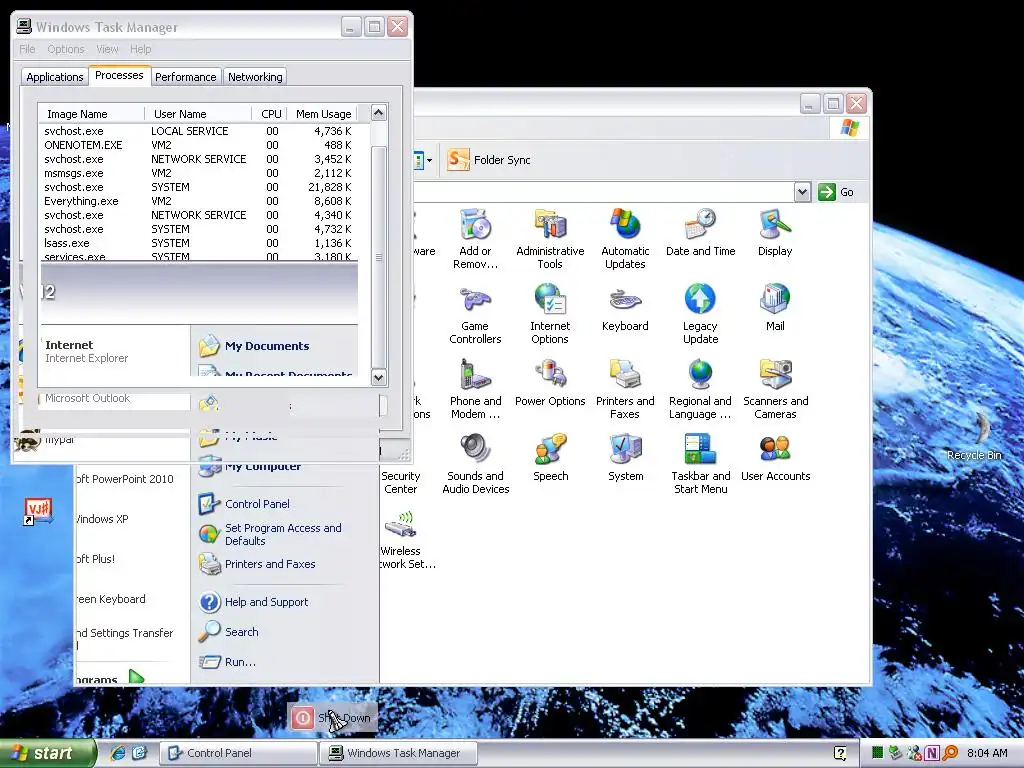
Task: Switch to Performance tab
Action: click(185, 77)
